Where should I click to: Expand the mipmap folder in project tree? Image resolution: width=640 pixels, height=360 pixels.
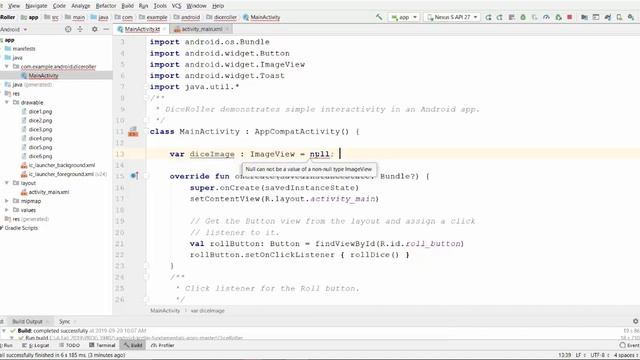(7, 201)
